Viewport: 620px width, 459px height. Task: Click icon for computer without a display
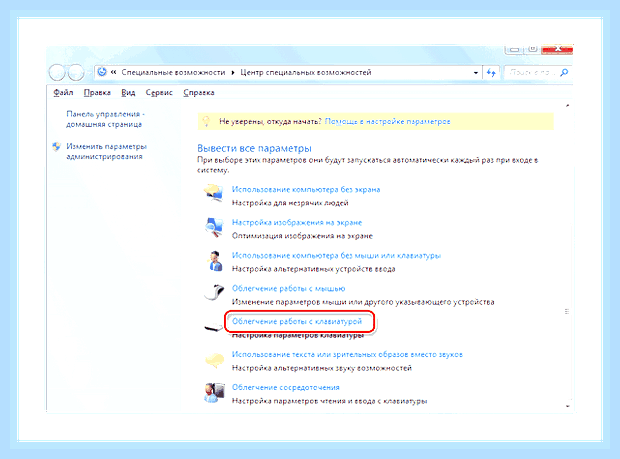click(x=214, y=193)
